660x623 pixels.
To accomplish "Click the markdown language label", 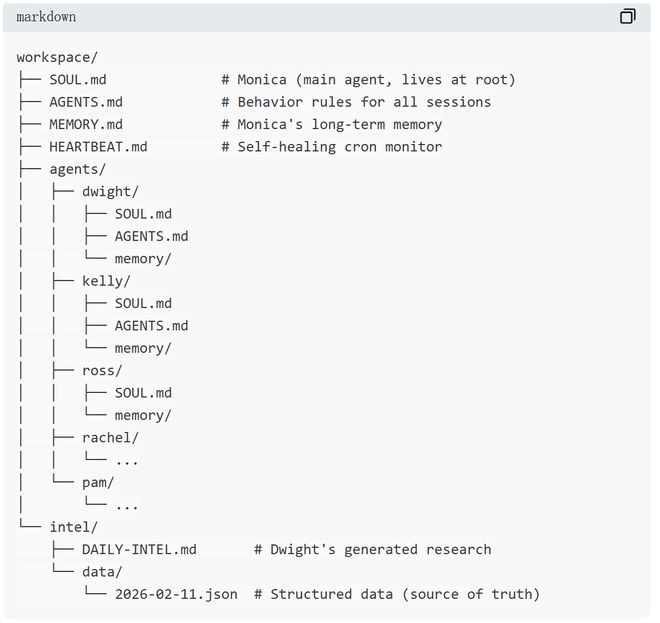I will coord(46,17).
